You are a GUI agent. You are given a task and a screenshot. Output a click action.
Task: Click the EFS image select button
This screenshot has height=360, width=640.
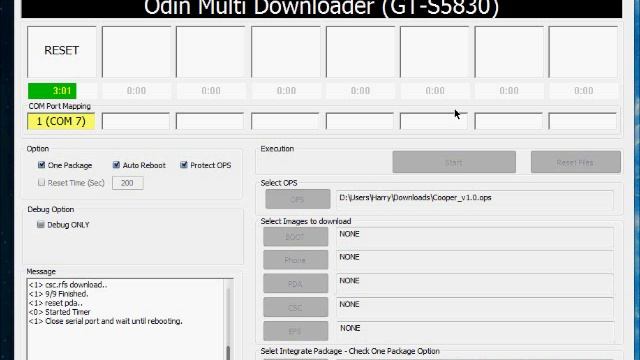(x=296, y=331)
